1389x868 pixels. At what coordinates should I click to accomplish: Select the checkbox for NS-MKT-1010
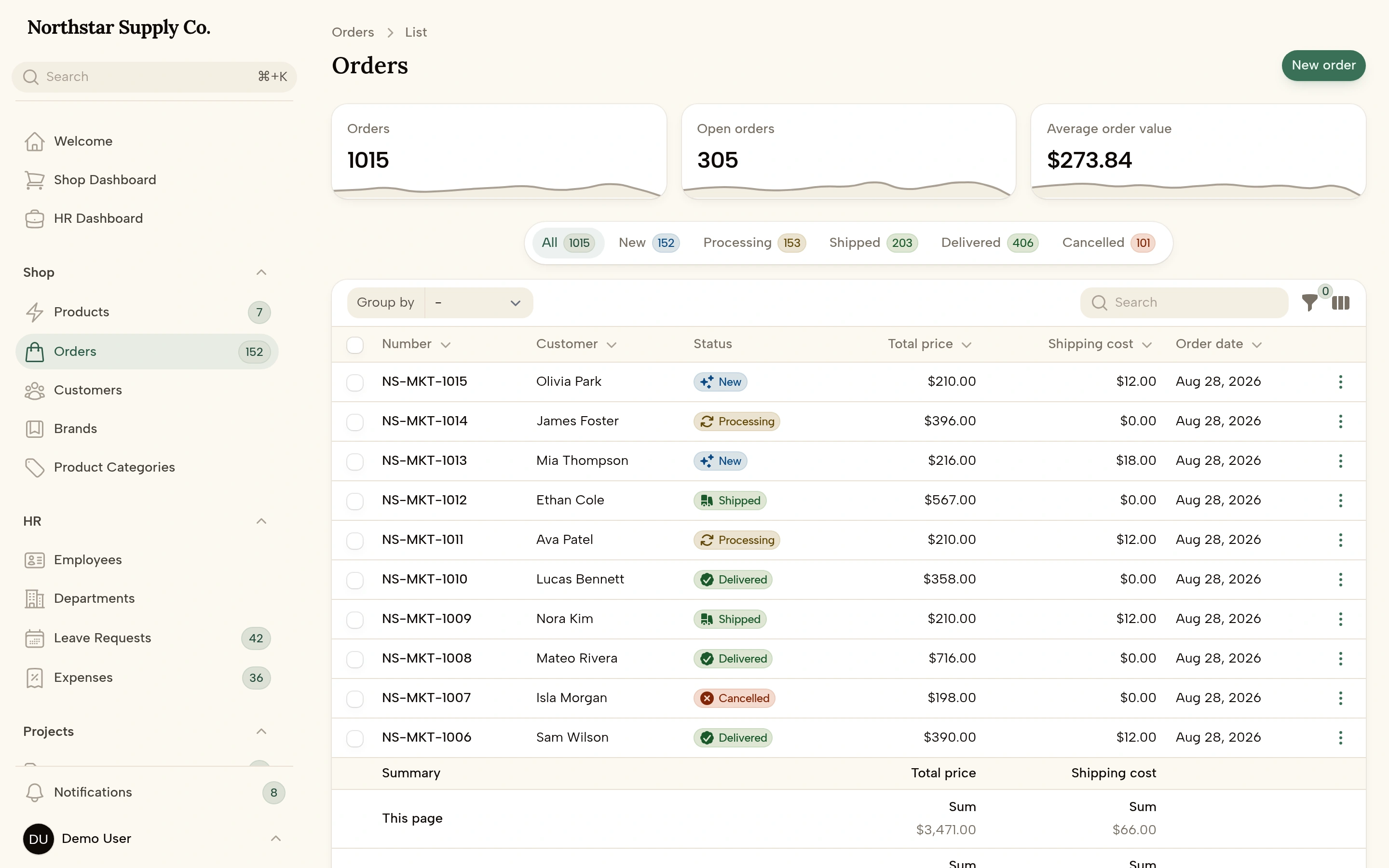pos(354,581)
